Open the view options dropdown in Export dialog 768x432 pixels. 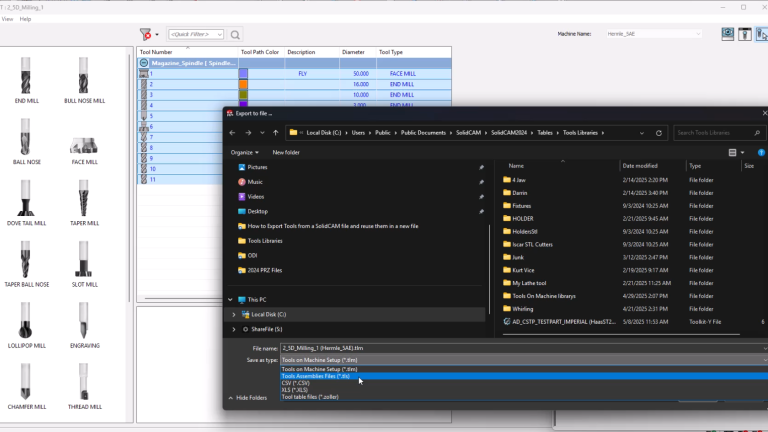point(743,152)
